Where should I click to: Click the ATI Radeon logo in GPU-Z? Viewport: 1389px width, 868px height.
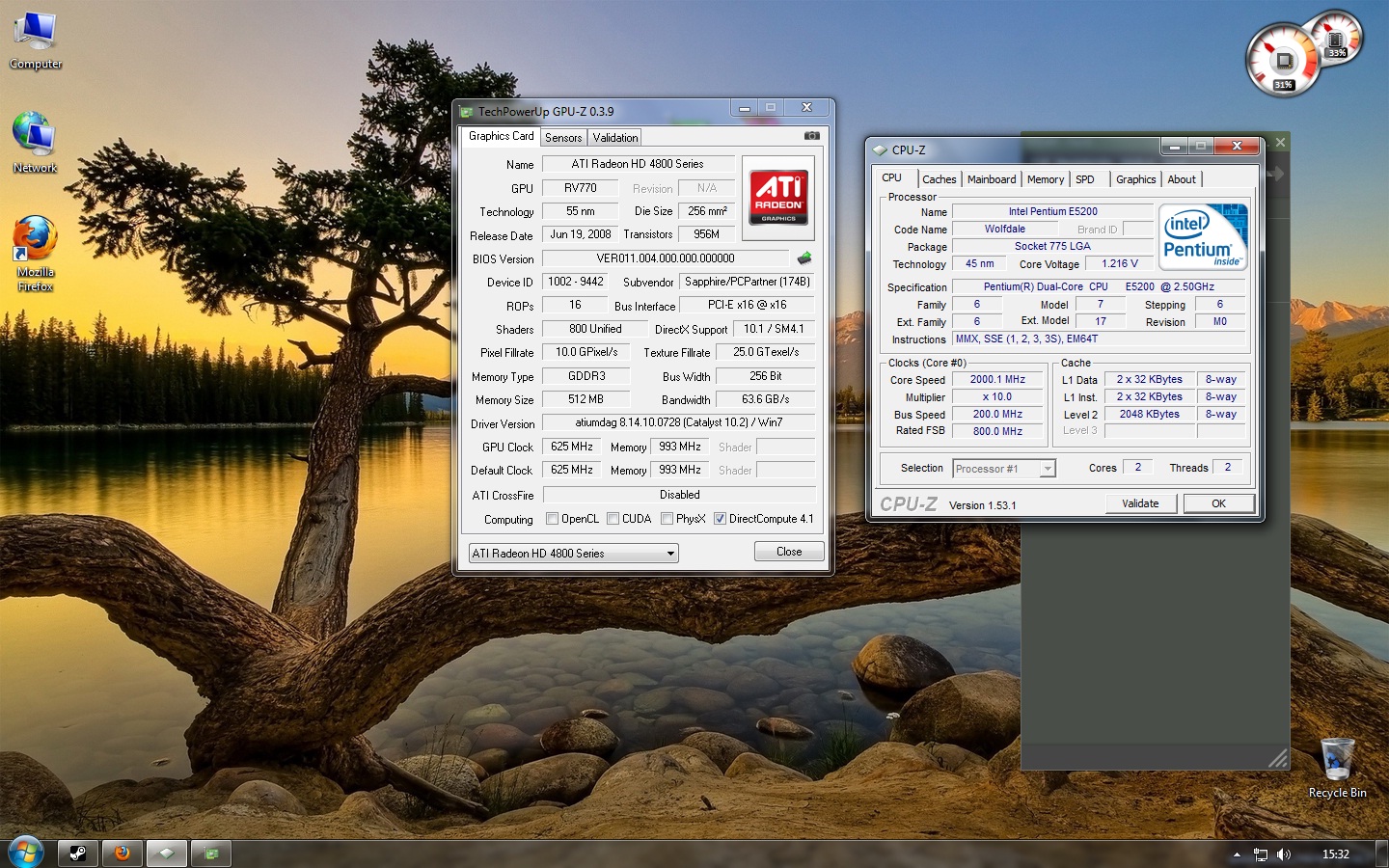click(778, 198)
